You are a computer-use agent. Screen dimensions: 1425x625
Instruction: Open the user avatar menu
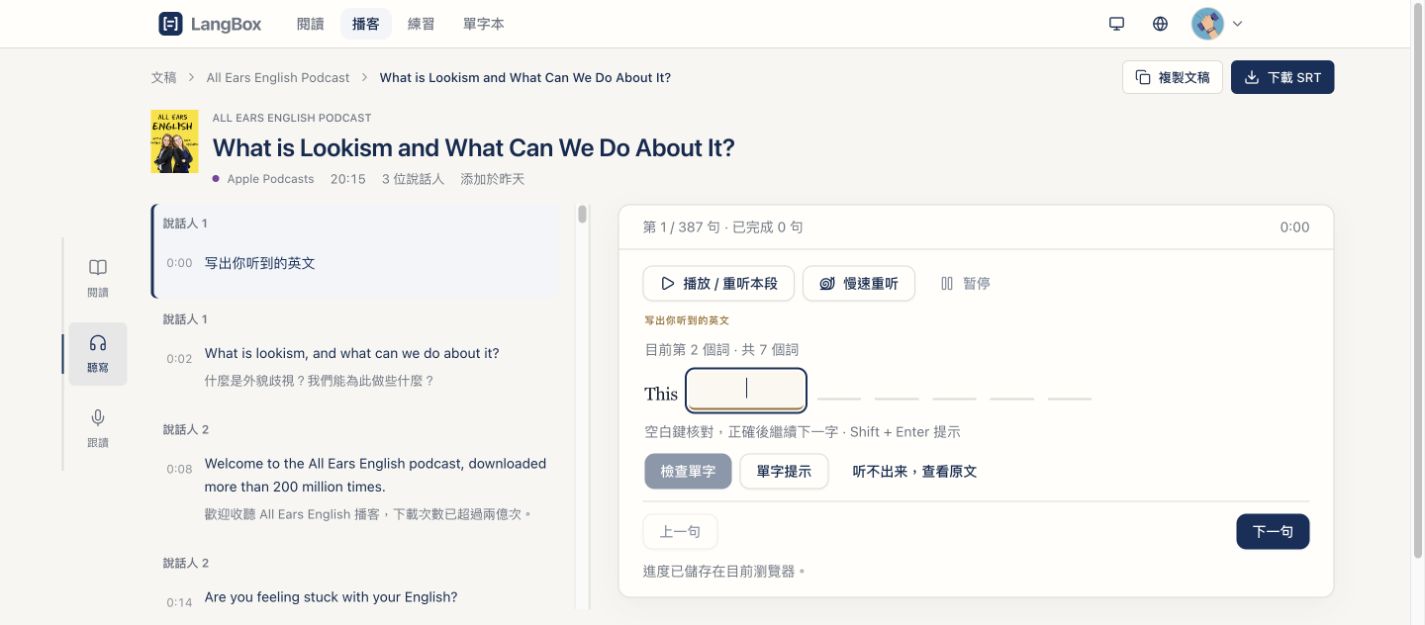(x=1207, y=24)
